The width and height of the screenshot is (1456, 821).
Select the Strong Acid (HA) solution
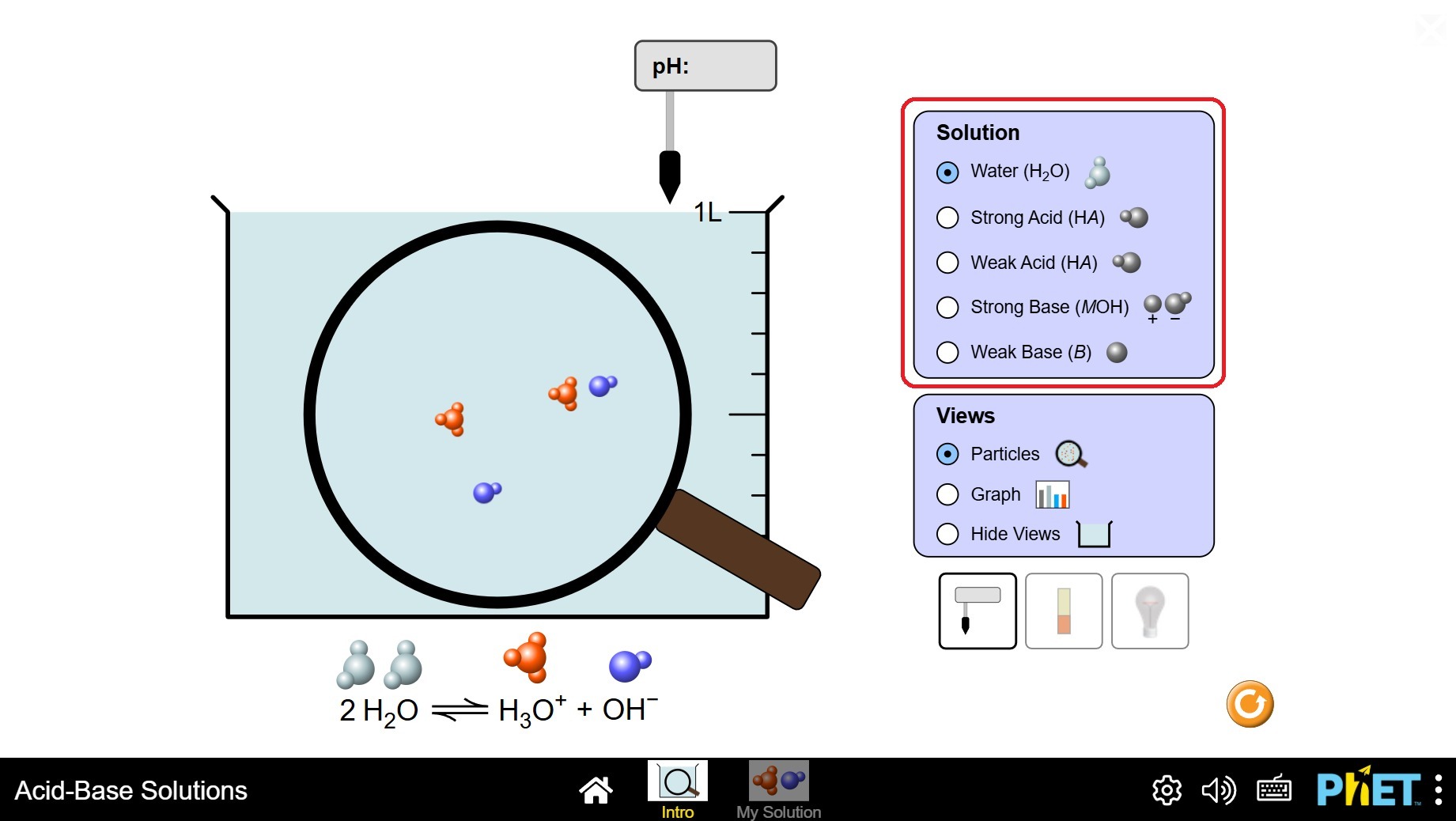(1042, 218)
